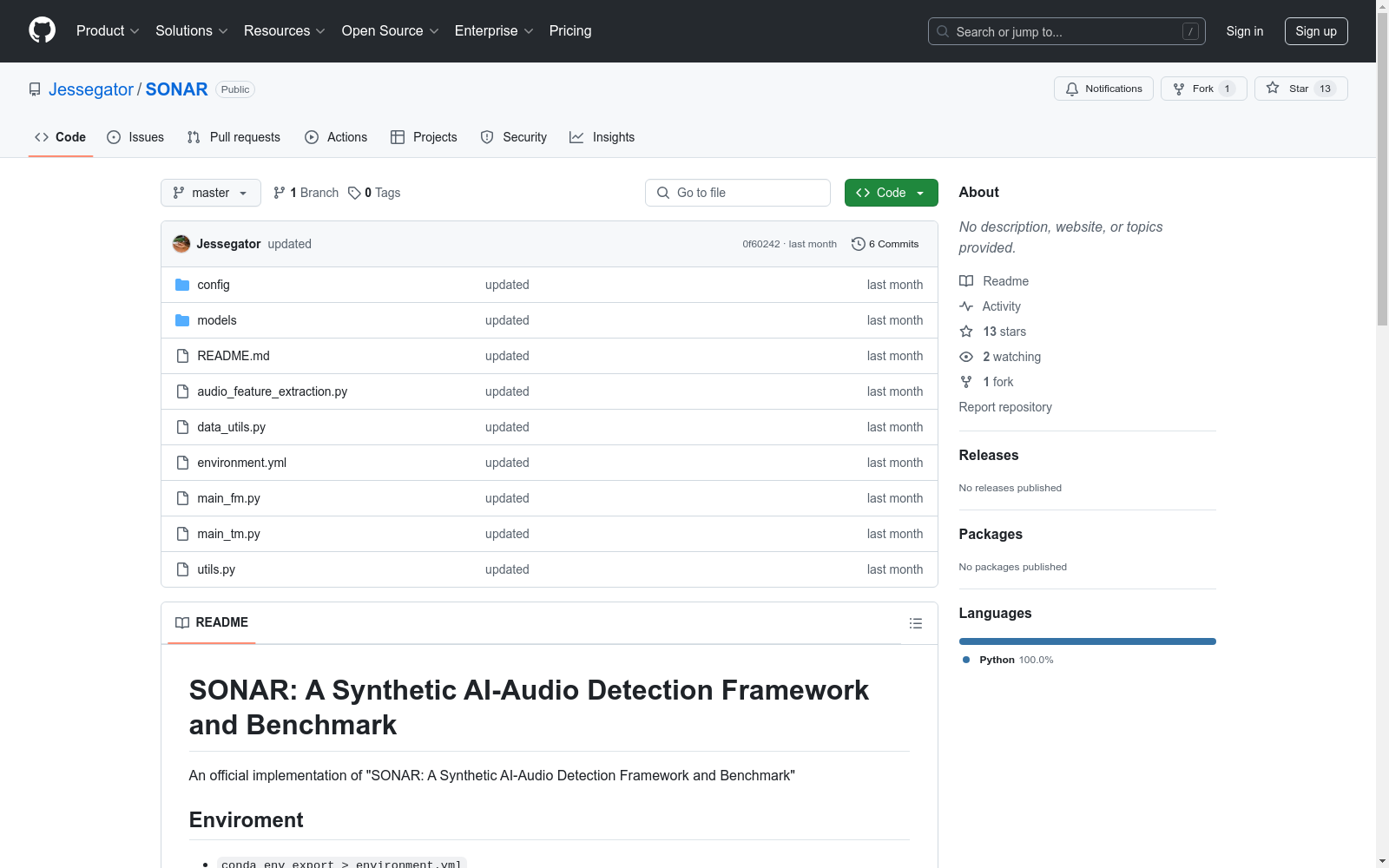The height and width of the screenshot is (868, 1389).
Task: Open the 0f60242 commit hash link
Action: point(761,244)
